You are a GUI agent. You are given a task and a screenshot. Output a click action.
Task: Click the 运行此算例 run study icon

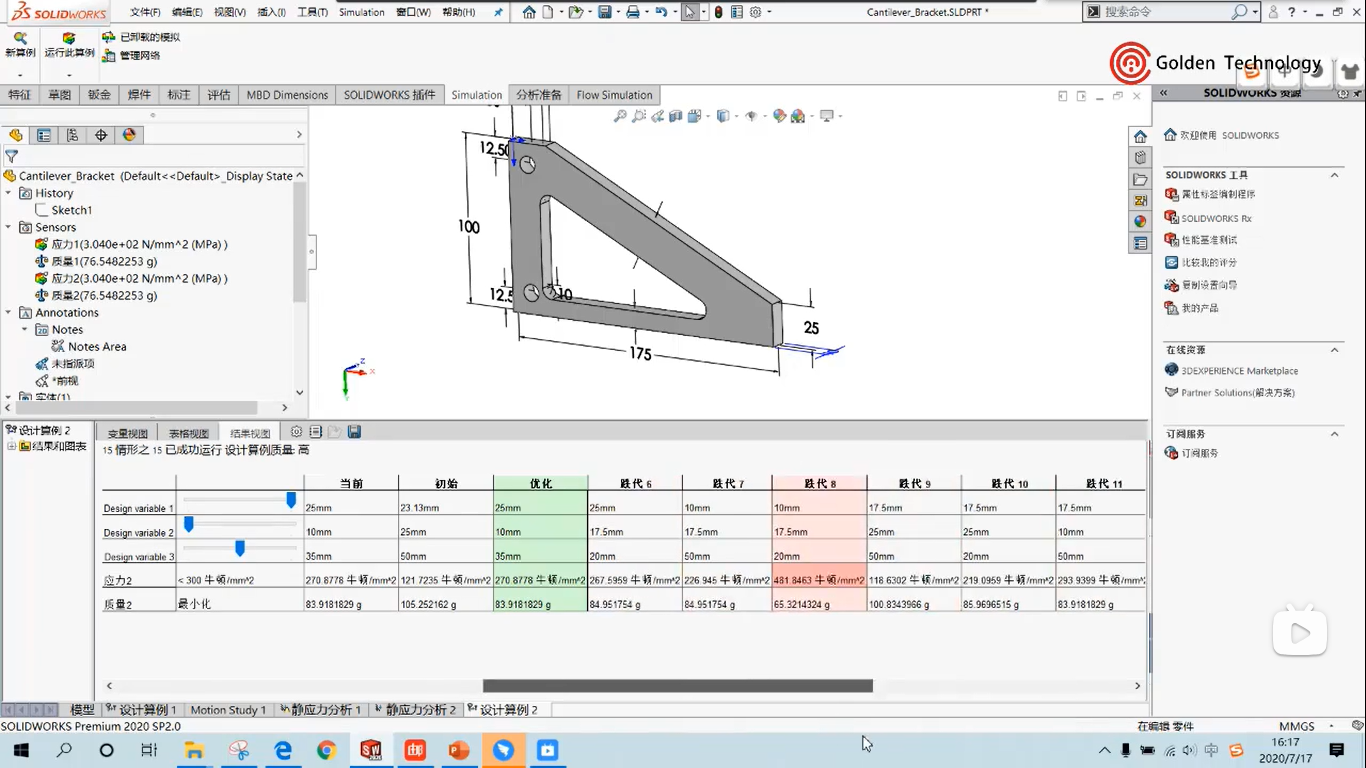click(x=69, y=39)
